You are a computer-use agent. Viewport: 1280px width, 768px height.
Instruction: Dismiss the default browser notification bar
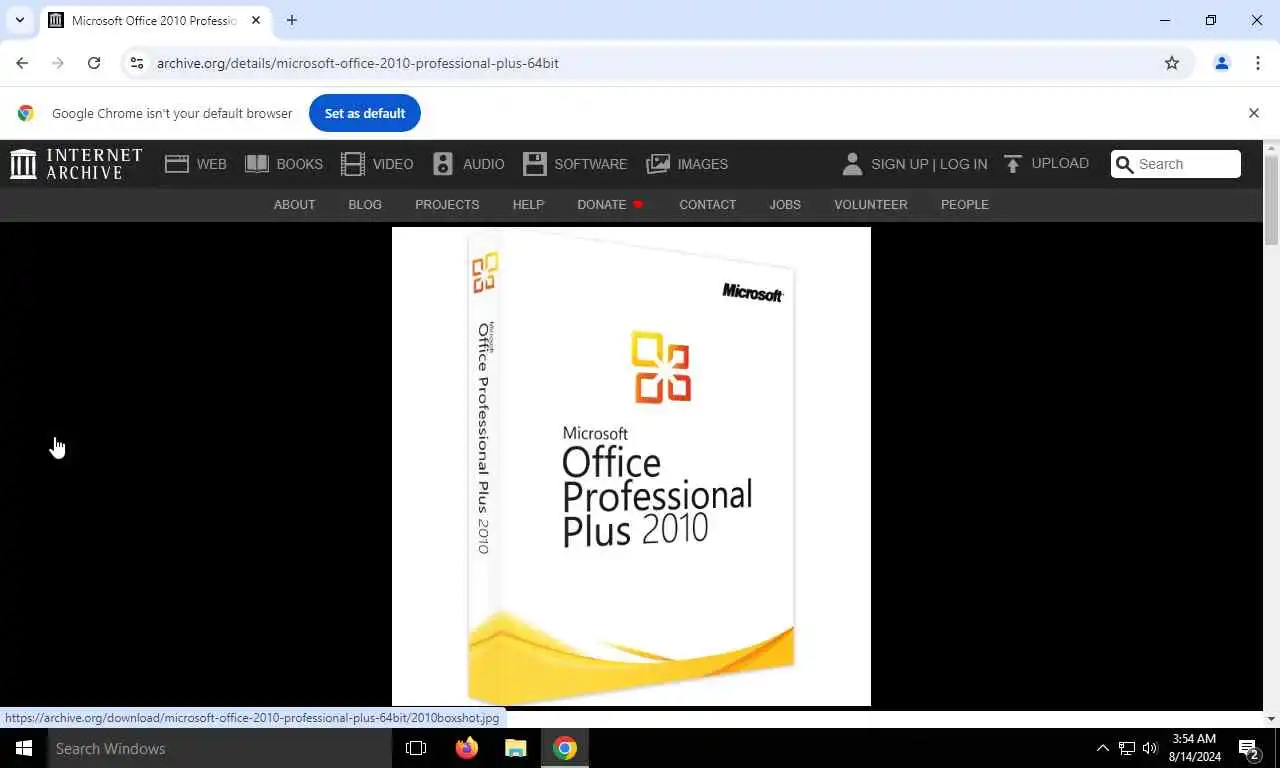click(1253, 113)
